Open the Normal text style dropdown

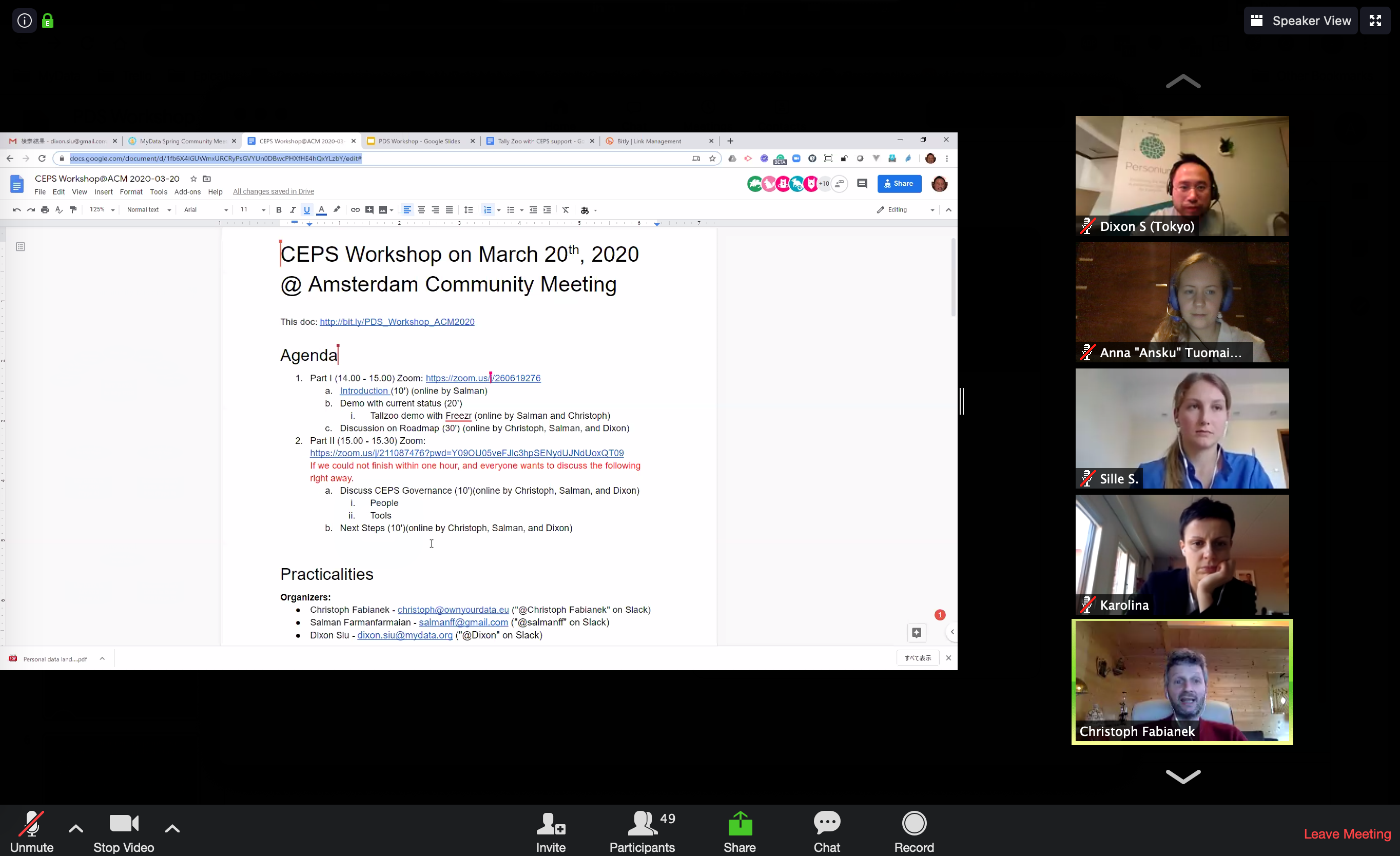click(149, 209)
